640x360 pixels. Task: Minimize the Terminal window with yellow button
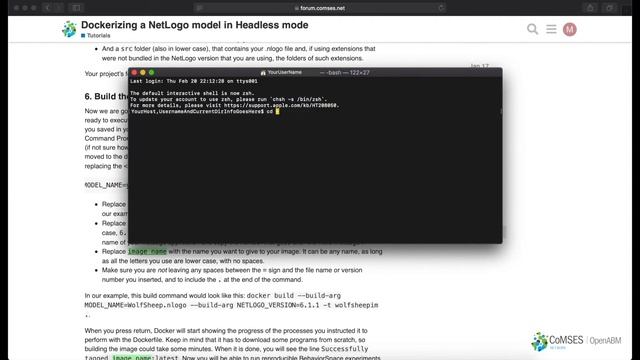click(x=143, y=72)
